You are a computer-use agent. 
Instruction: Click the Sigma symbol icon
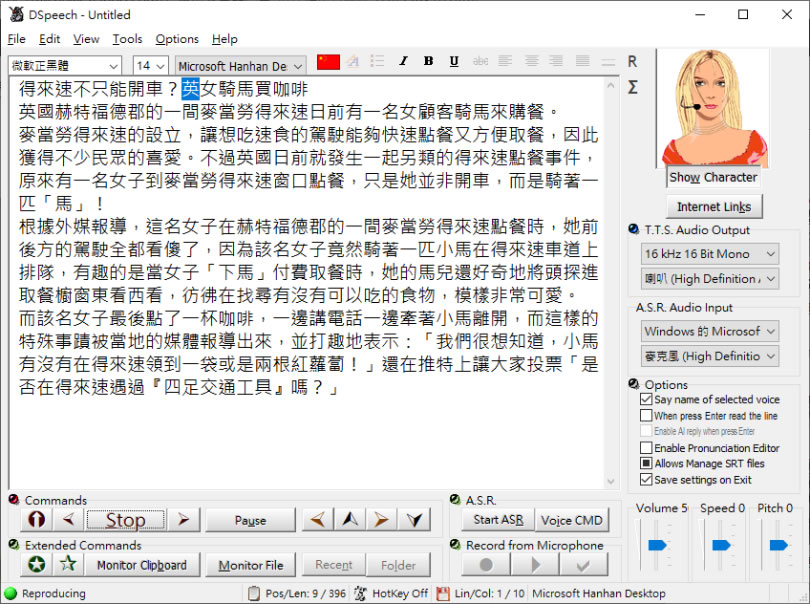632,88
